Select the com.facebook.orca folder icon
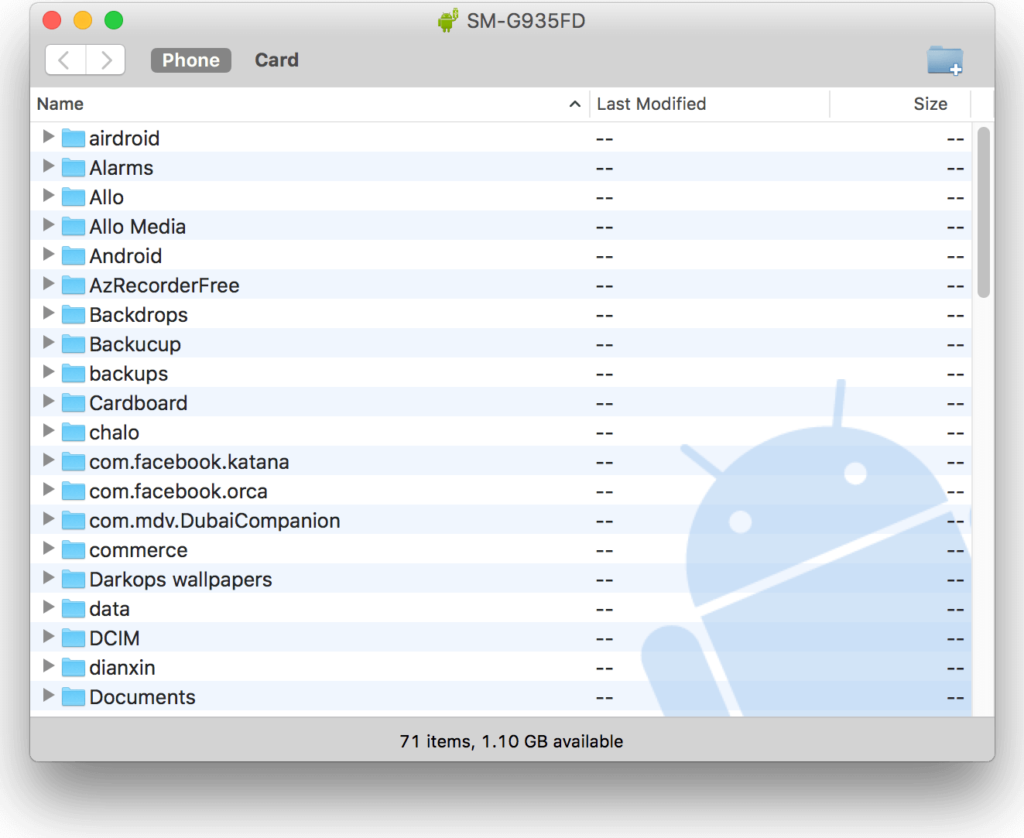Screen dimensions: 1024x838 click(73, 491)
